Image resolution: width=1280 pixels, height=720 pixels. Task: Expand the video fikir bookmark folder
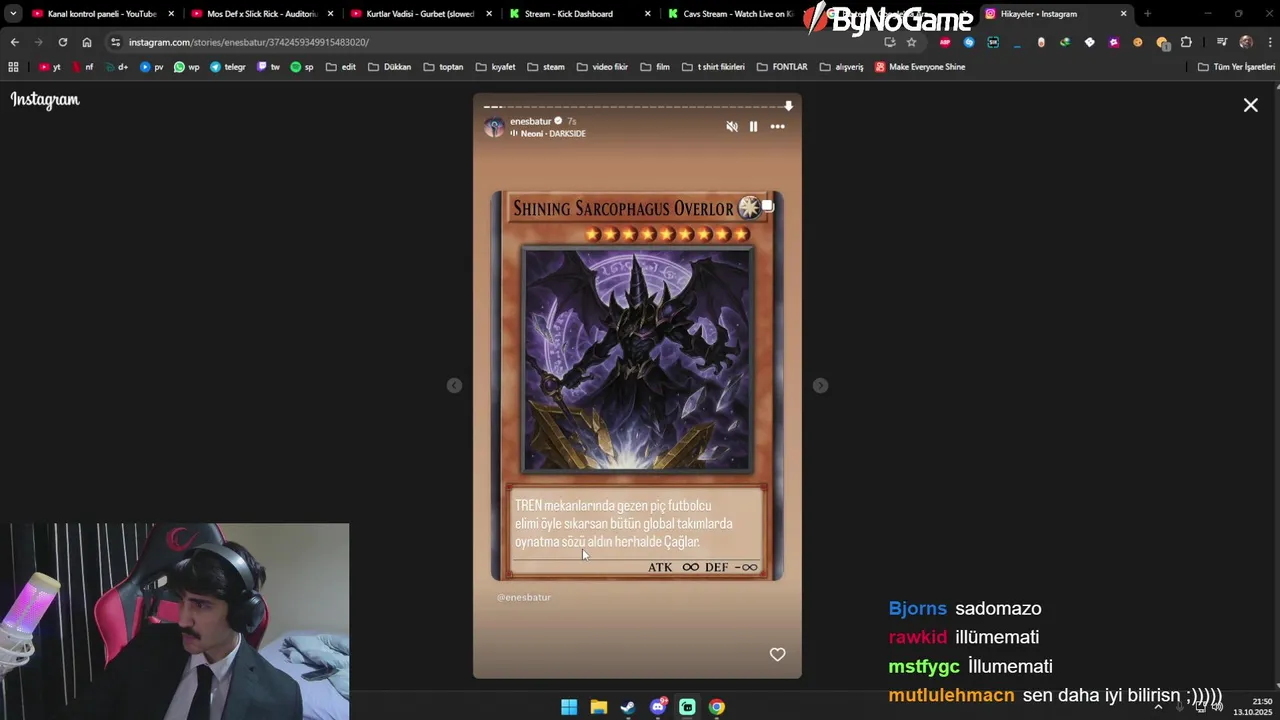[602, 67]
